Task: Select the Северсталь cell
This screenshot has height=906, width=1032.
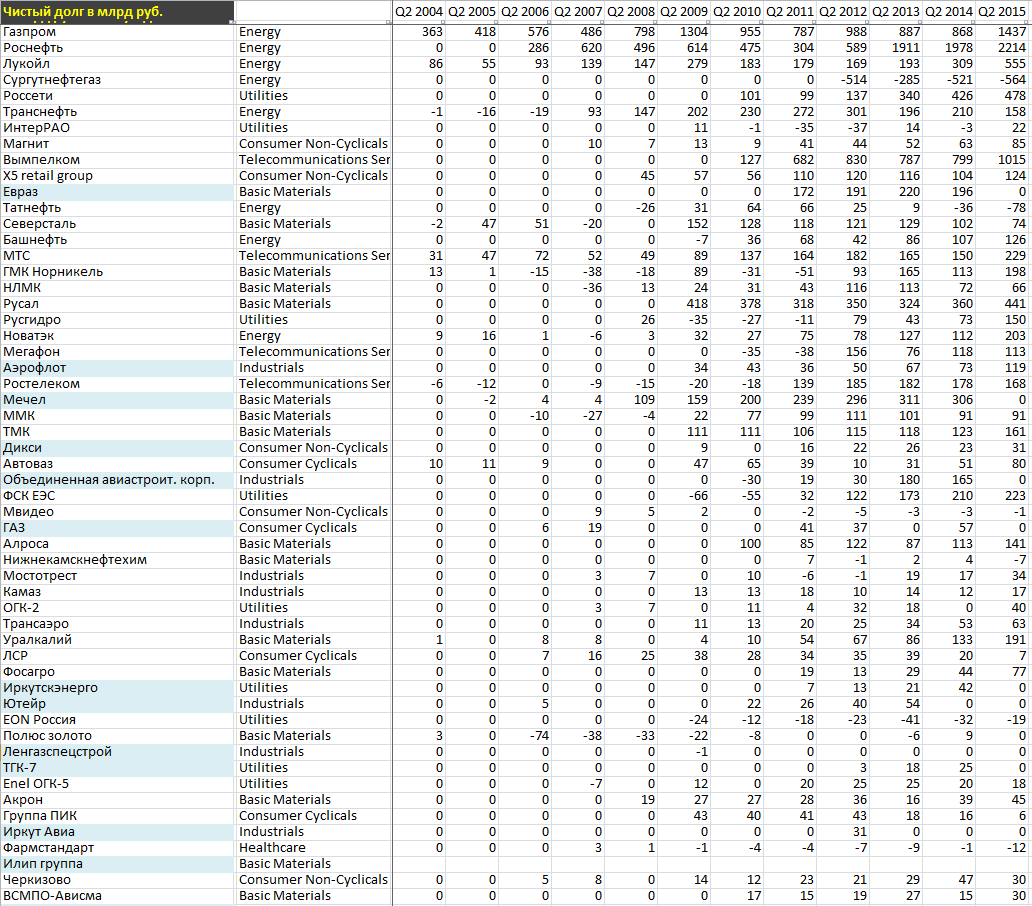Action: (117, 224)
